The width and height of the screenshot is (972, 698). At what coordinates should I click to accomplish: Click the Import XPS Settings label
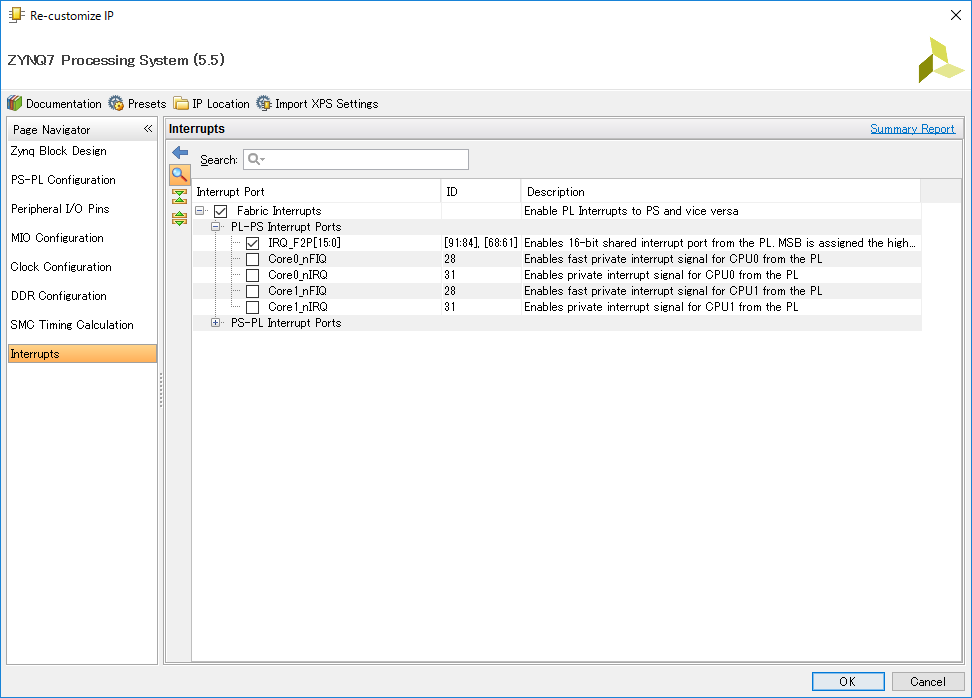327,104
